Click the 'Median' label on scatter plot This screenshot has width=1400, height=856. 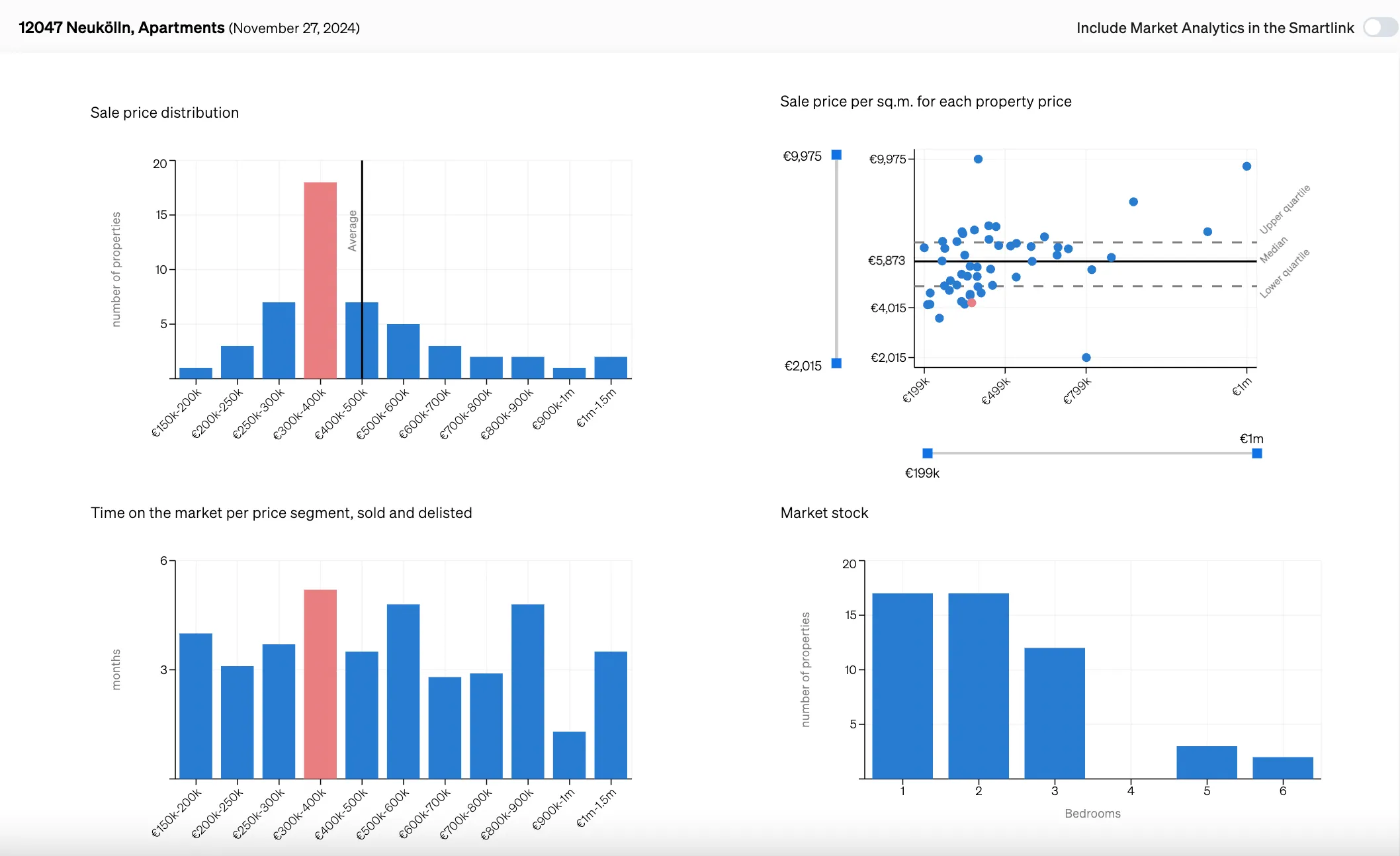(1273, 249)
